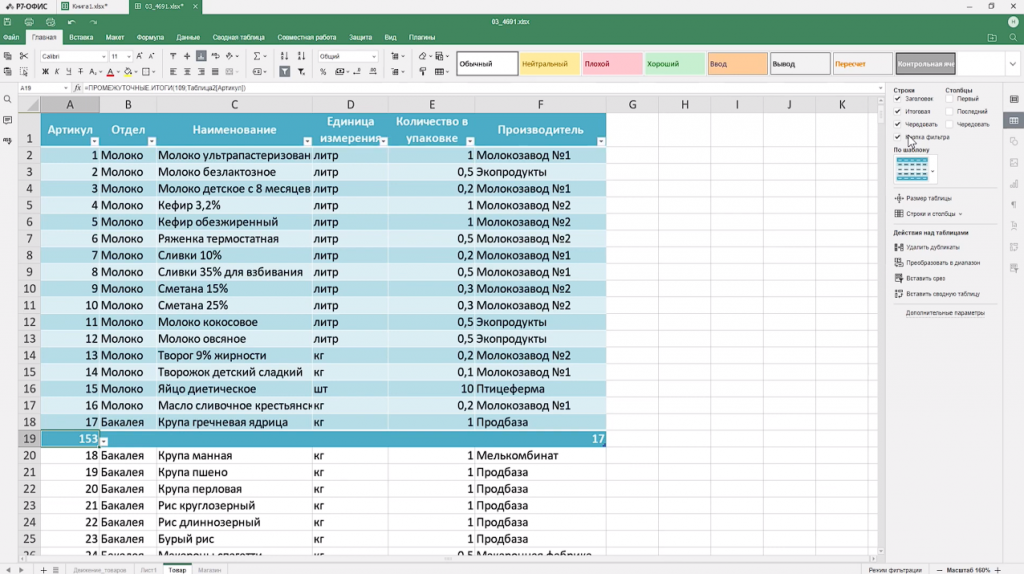
Task: Enable columns Чередовать checkbox
Action: (x=949, y=124)
